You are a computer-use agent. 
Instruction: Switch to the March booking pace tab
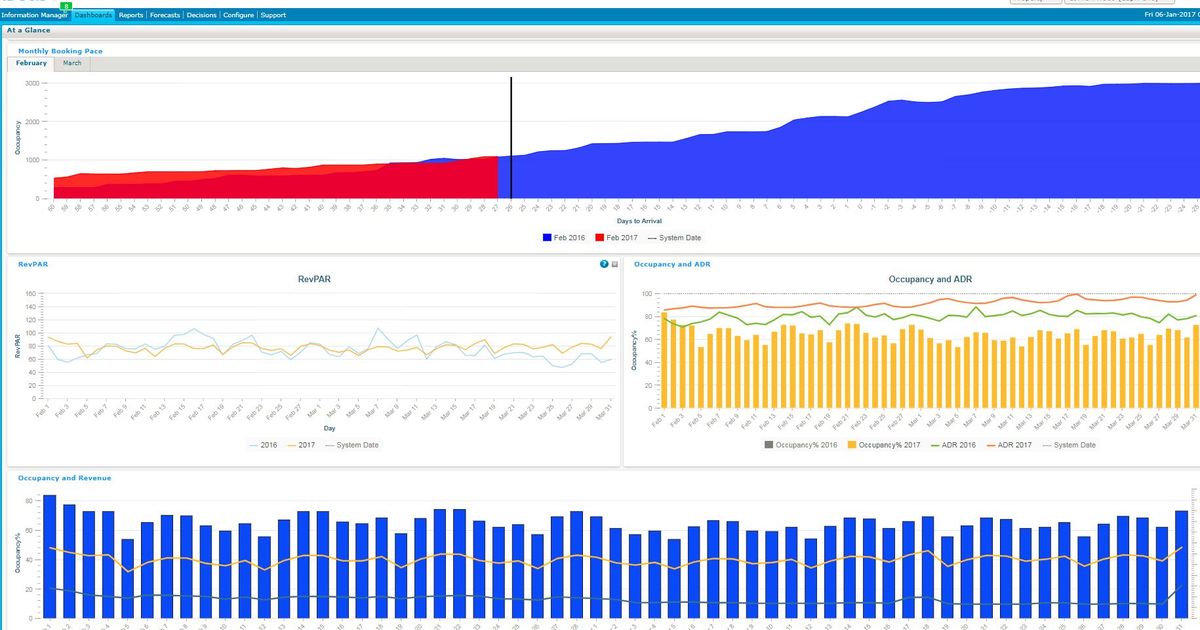point(72,63)
